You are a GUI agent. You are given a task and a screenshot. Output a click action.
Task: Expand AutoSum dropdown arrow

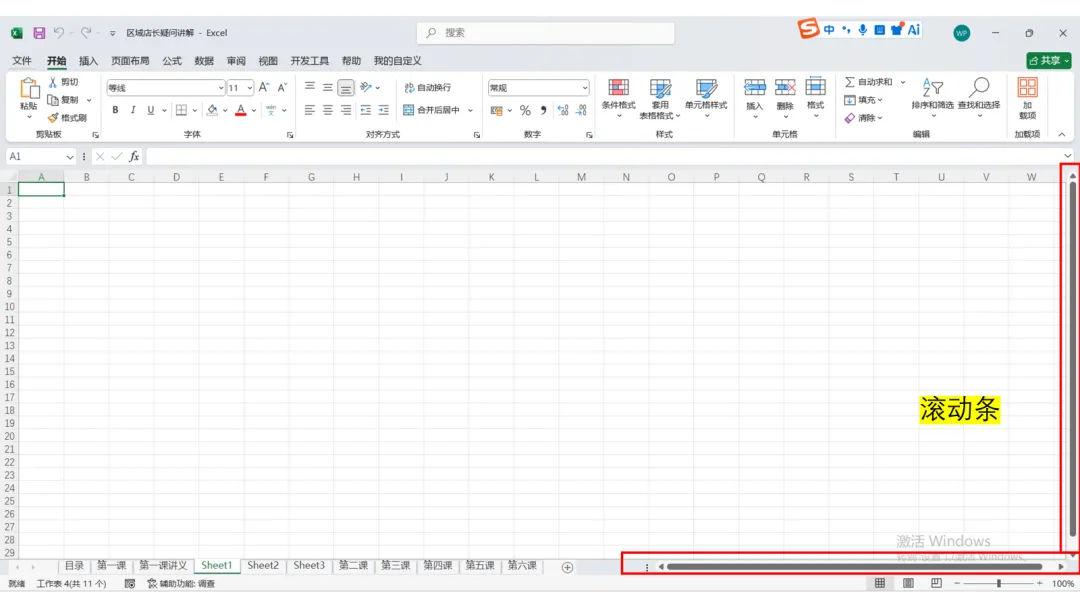coord(903,82)
